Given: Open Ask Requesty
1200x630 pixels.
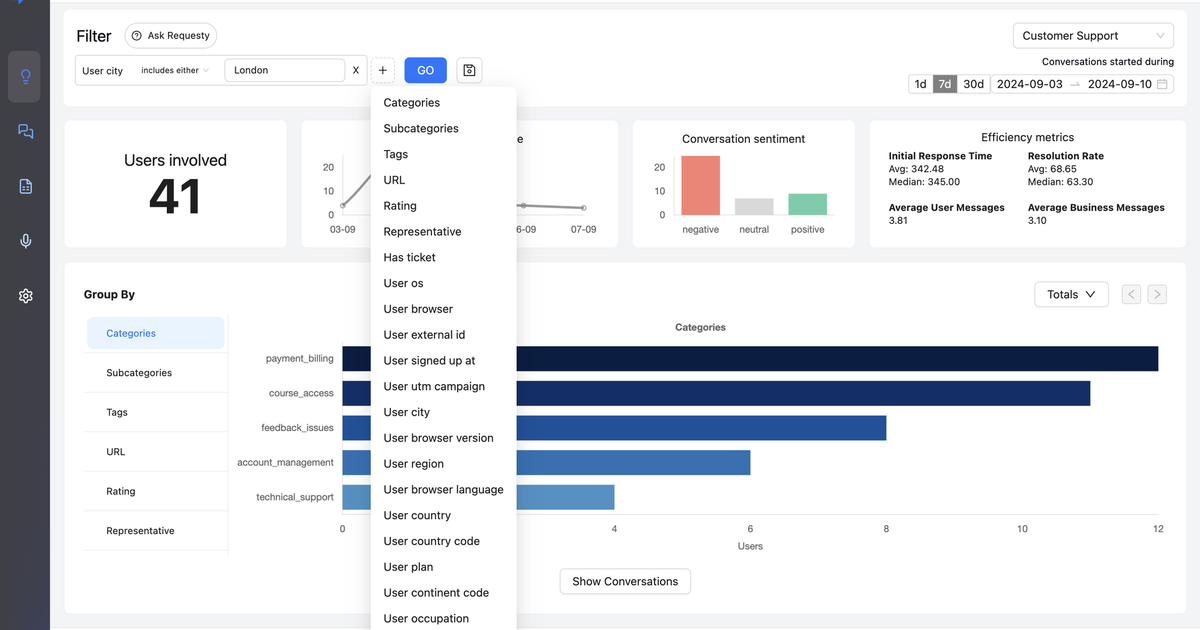Looking at the screenshot, I should point(171,36).
